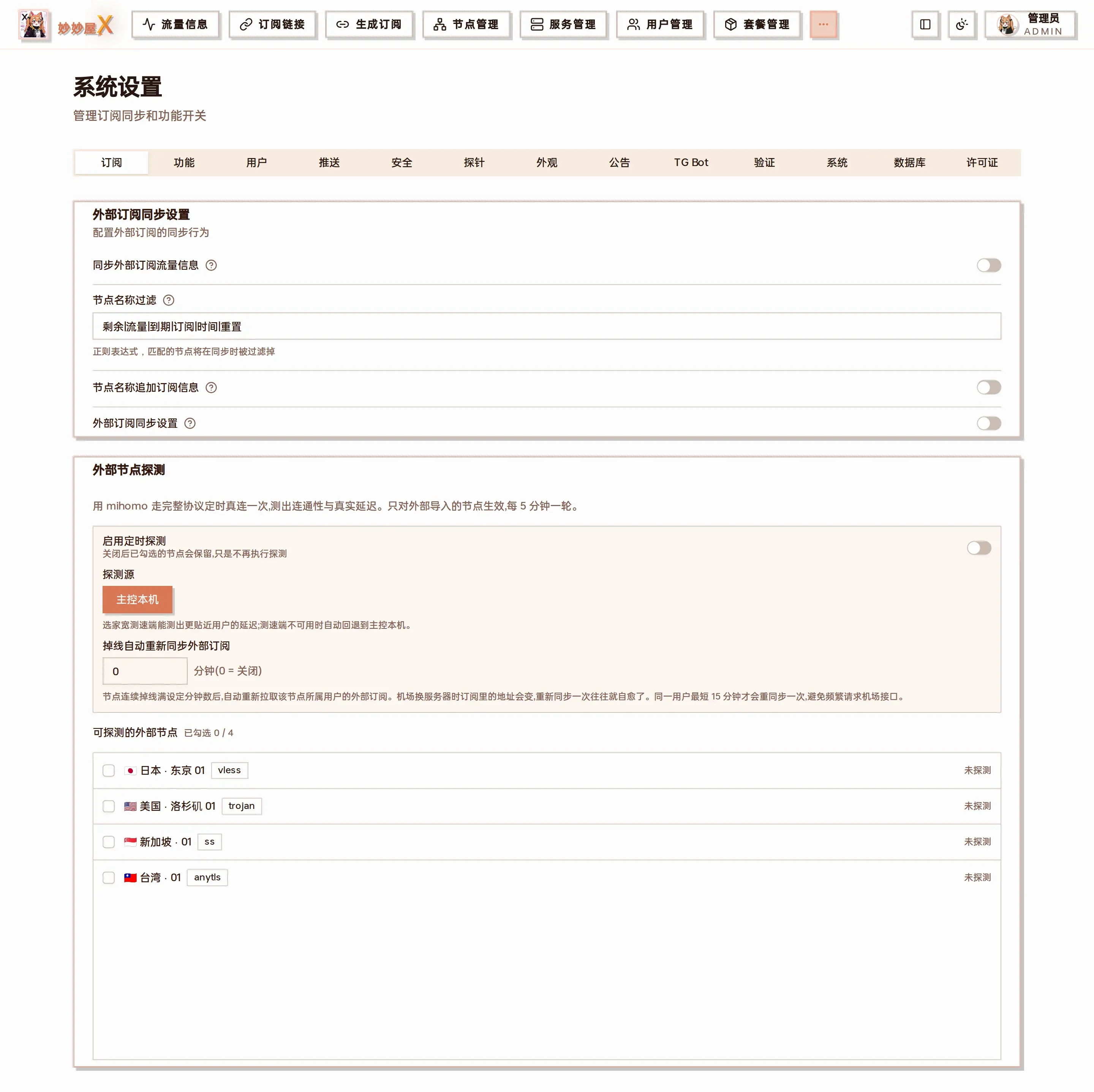The height and width of the screenshot is (1092, 1094).
Task: Toggle the 外部订阅同步设置 switch
Action: [989, 423]
